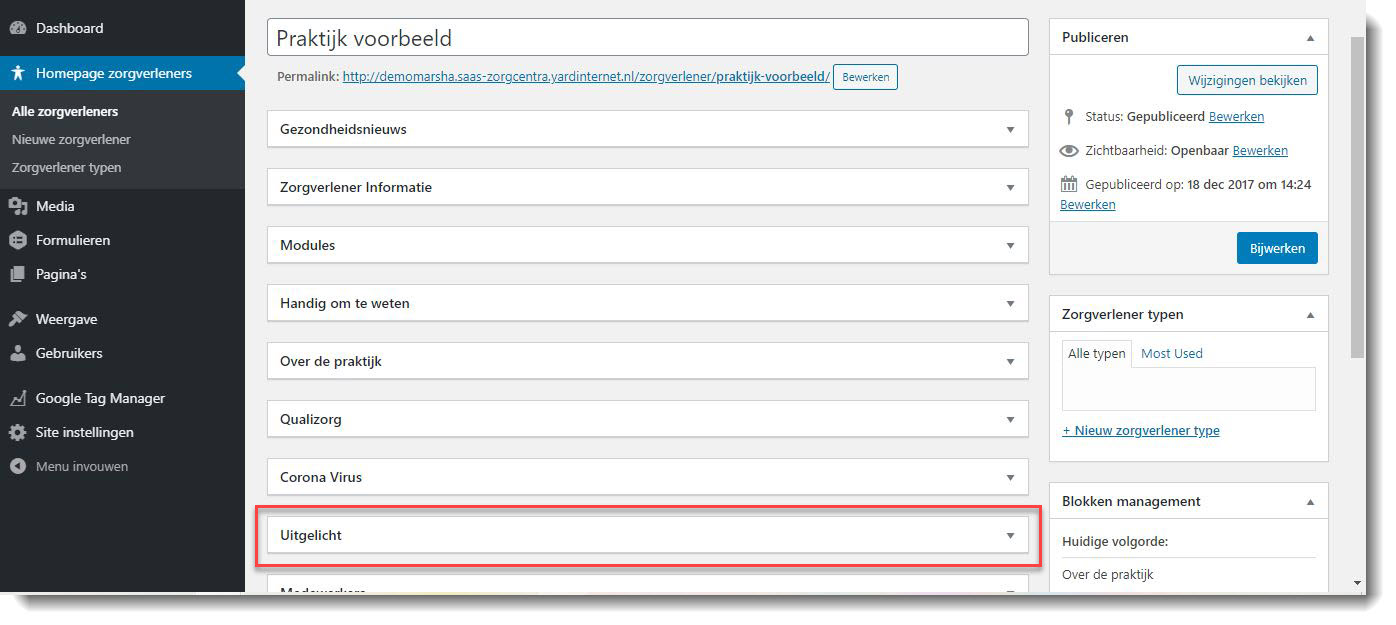Click the Zichtbaarheid eye icon
Viewport: 1396px width, 625px height.
[1069, 151]
